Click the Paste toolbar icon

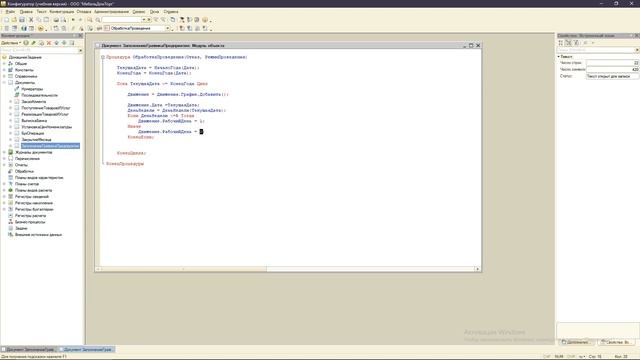pos(46,20)
